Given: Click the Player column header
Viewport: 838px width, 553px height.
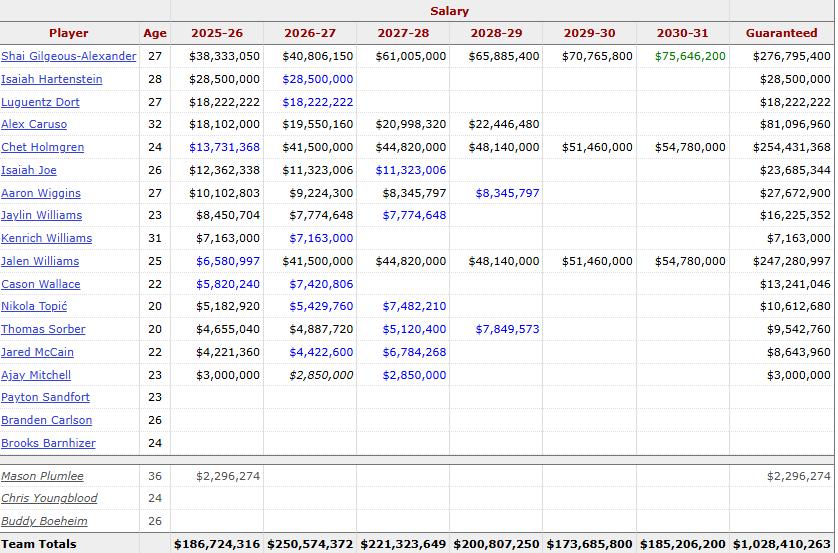Looking at the screenshot, I should coord(69,33).
